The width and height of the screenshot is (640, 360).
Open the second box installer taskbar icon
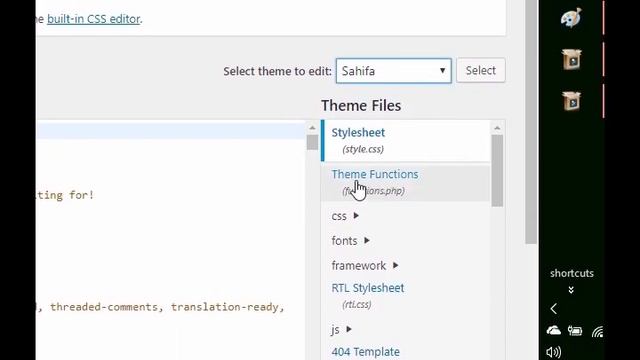571,101
